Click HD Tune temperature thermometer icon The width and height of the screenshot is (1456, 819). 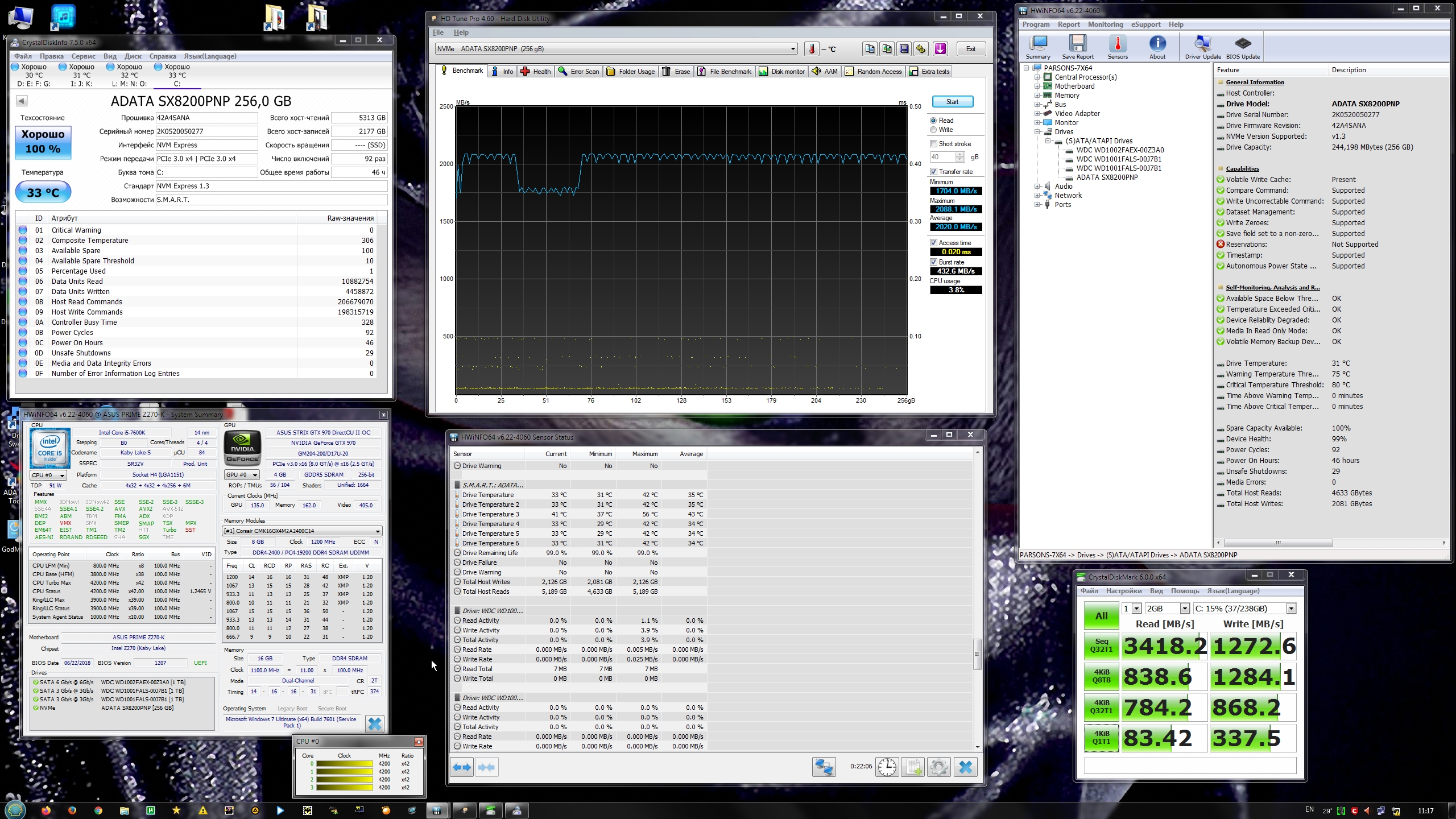point(812,49)
